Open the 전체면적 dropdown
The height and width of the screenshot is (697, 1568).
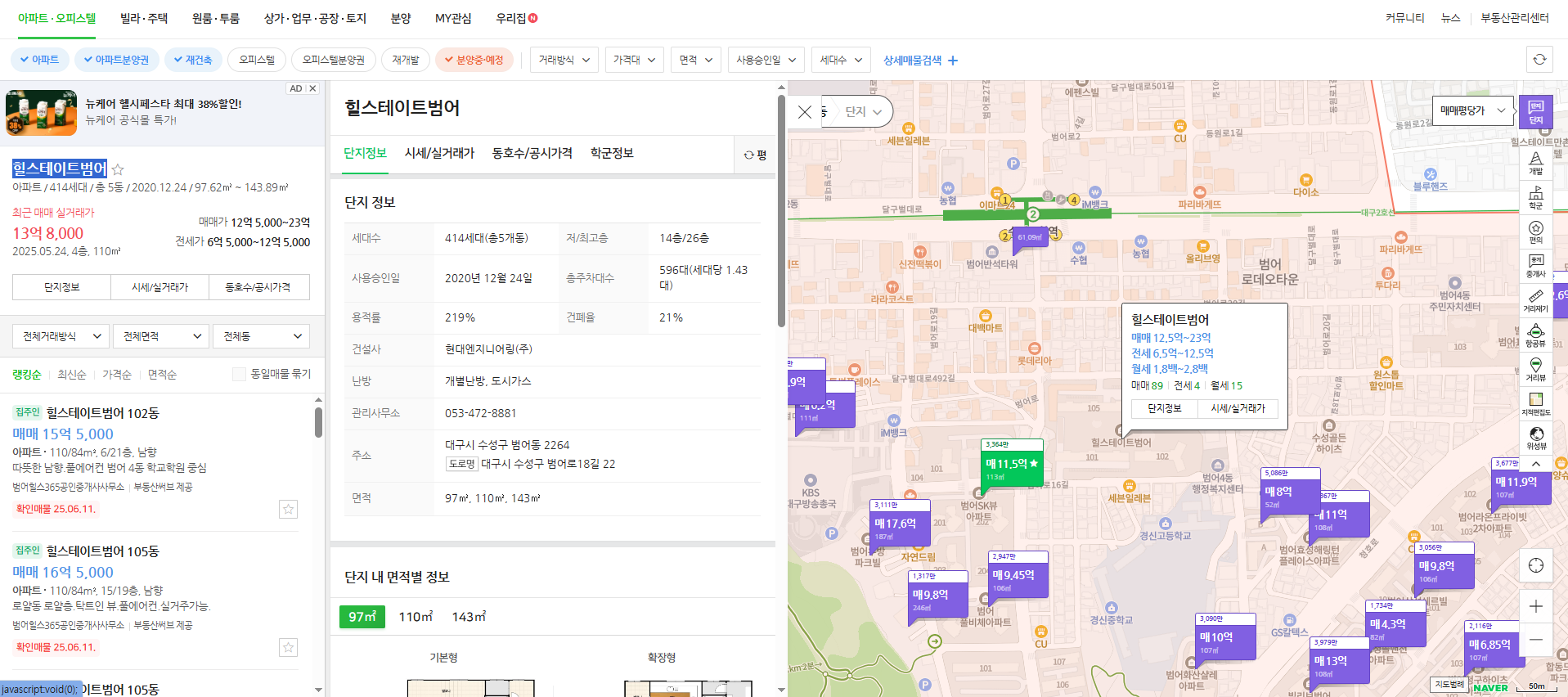[161, 336]
